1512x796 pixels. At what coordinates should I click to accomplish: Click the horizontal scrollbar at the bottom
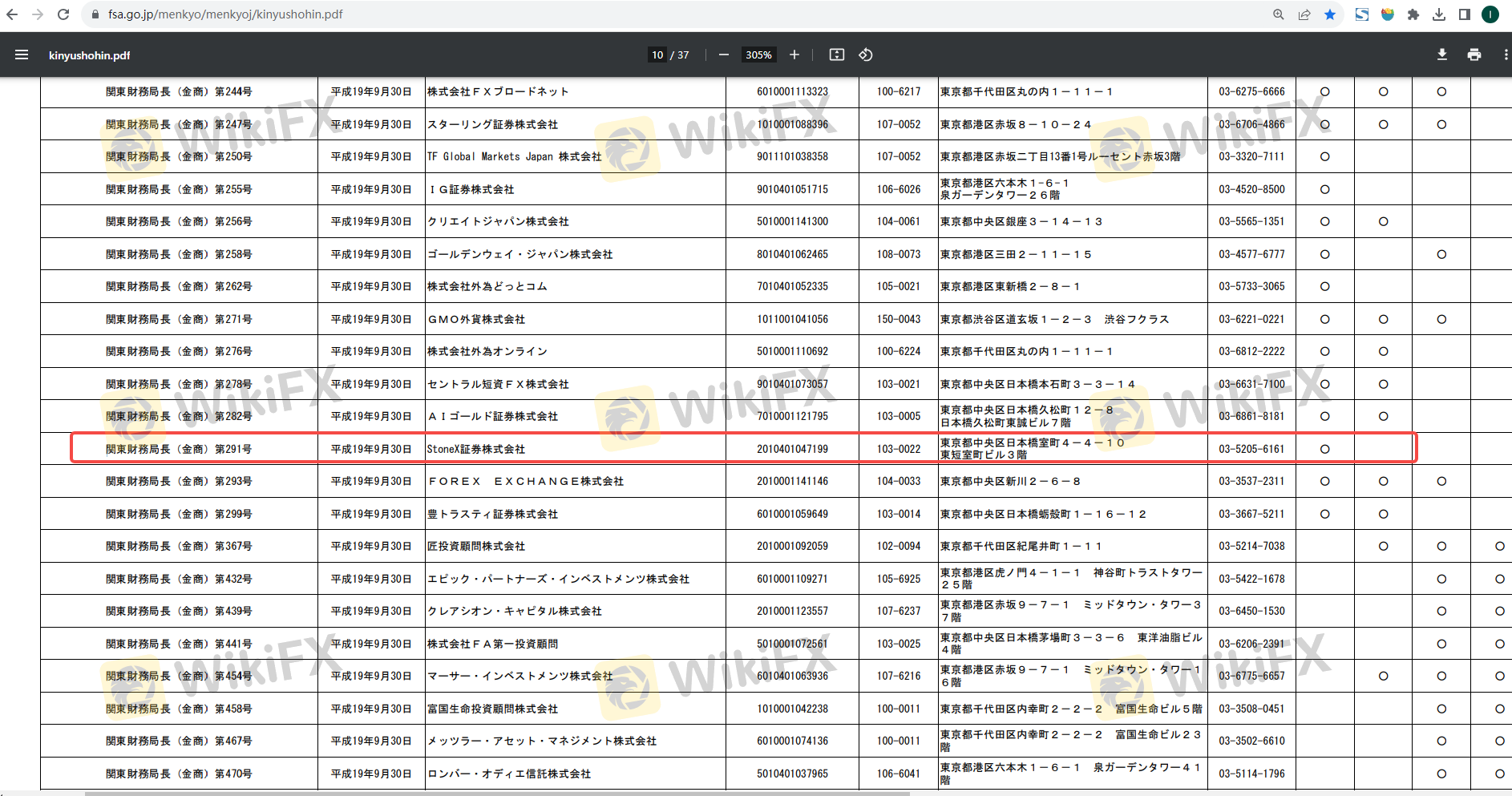pos(497,793)
